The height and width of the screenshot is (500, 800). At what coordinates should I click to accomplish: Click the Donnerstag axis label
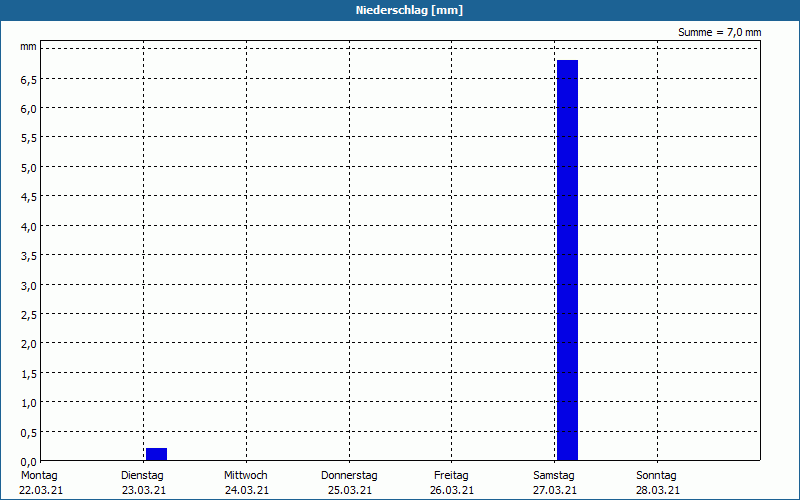click(349, 476)
